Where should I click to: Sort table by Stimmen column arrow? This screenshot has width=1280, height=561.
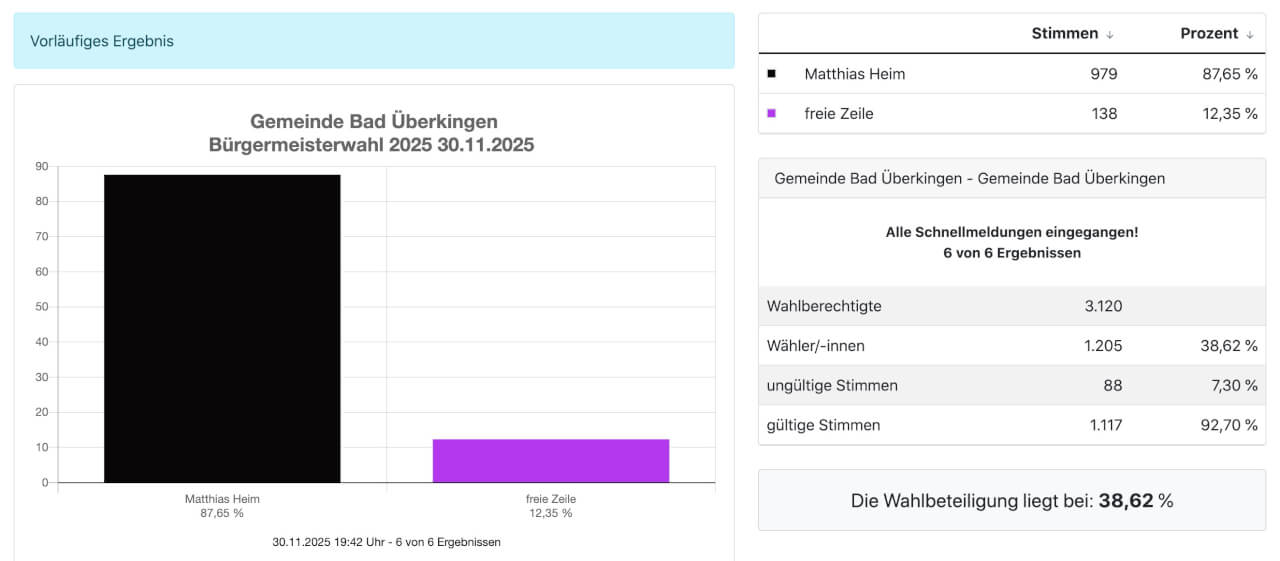click(x=1109, y=34)
